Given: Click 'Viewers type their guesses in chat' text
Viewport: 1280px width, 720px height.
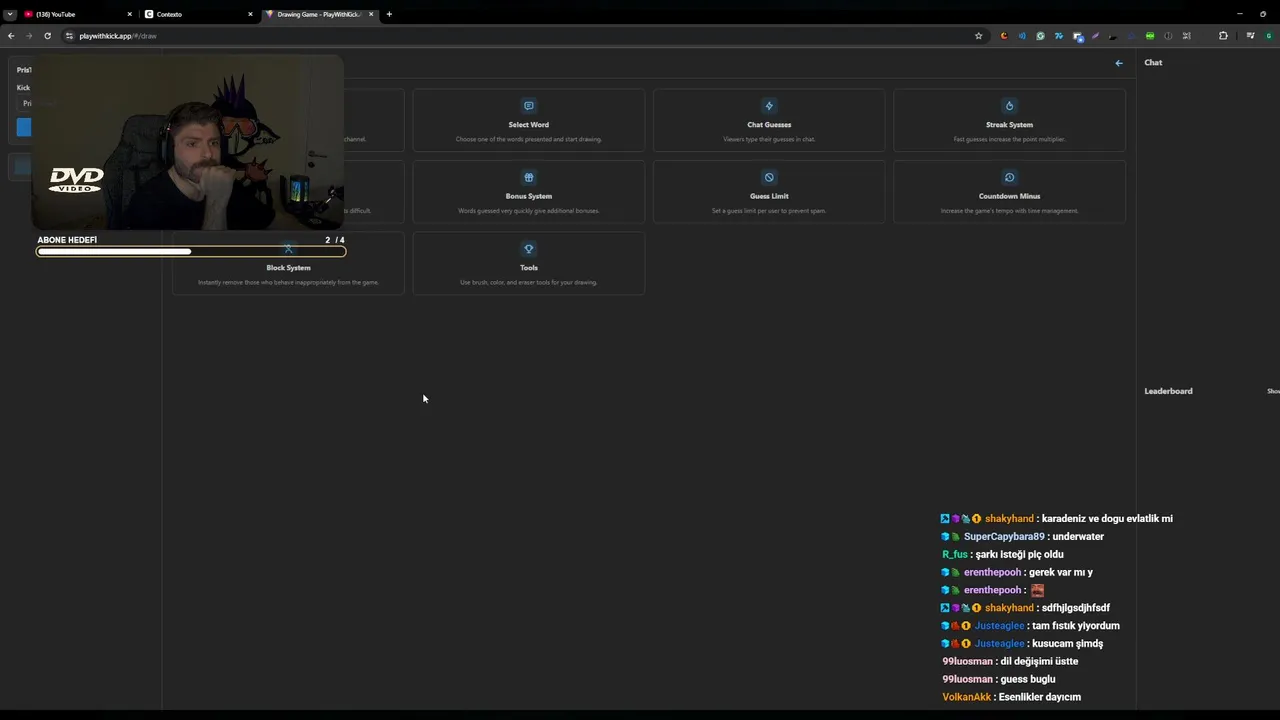Looking at the screenshot, I should (x=769, y=139).
